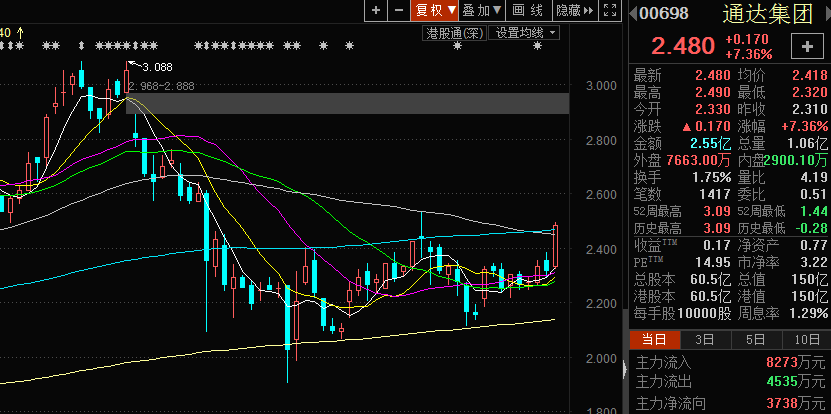831x414 pixels.
Task: Open the 叠加 overlay dropdown
Action: [483, 10]
